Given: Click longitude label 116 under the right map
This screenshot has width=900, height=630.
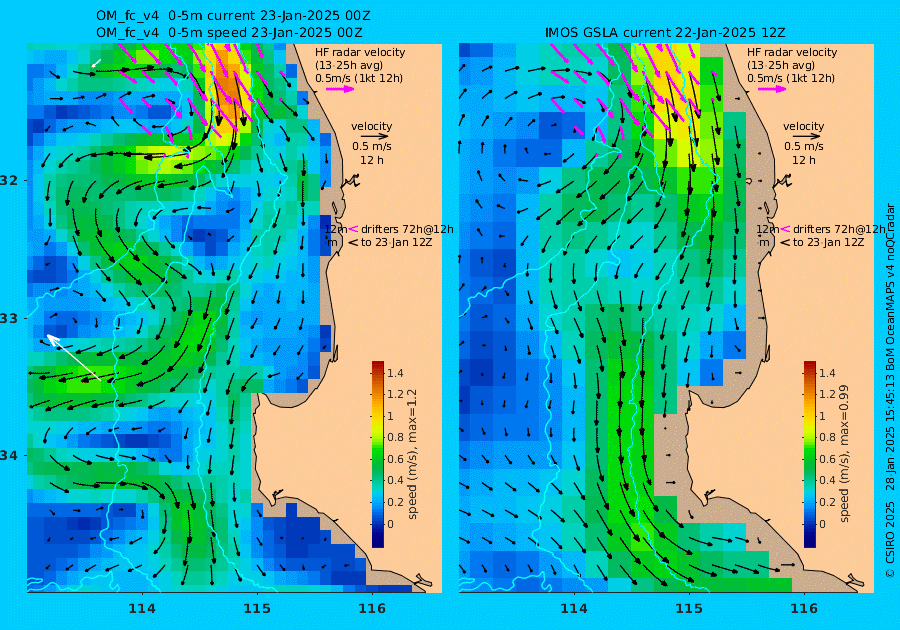Looking at the screenshot, I should point(804,609).
